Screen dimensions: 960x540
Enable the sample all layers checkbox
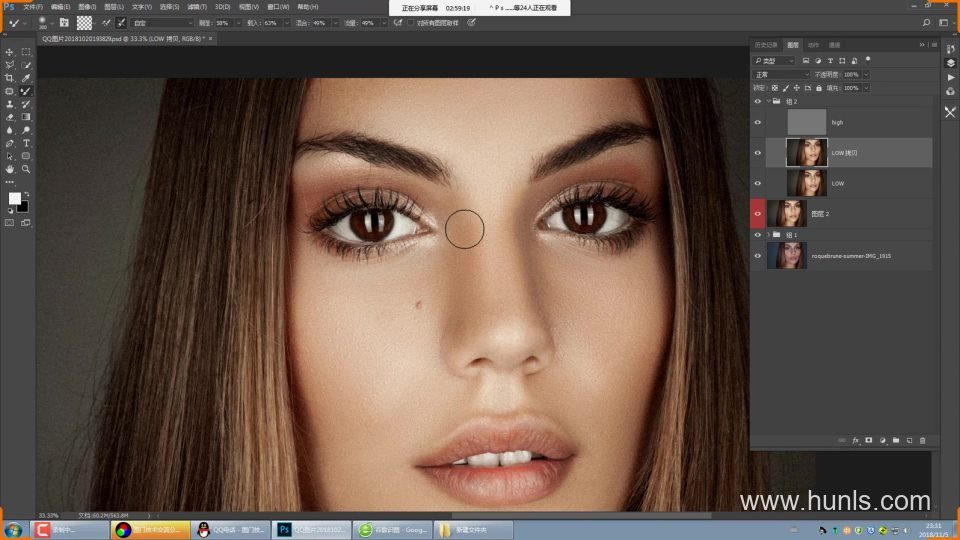pyautogui.click(x=411, y=23)
